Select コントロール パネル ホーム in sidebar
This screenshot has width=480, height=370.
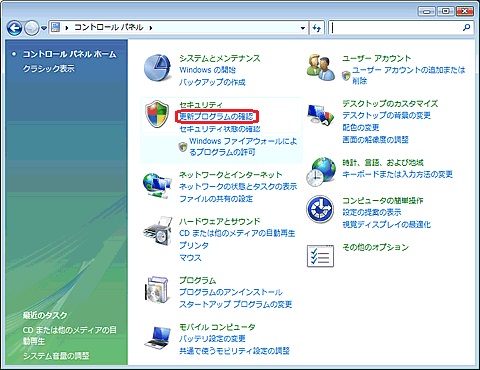tap(69, 54)
